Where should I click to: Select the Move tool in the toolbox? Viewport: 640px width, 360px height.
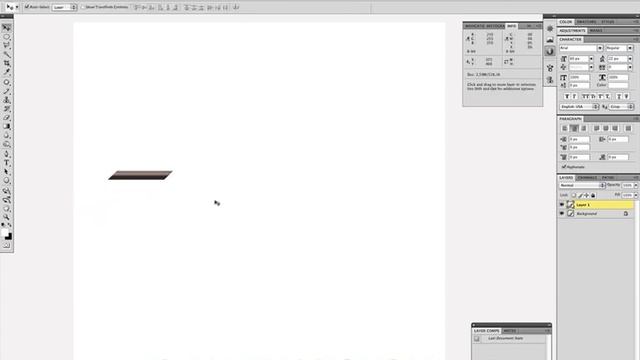[7, 28]
